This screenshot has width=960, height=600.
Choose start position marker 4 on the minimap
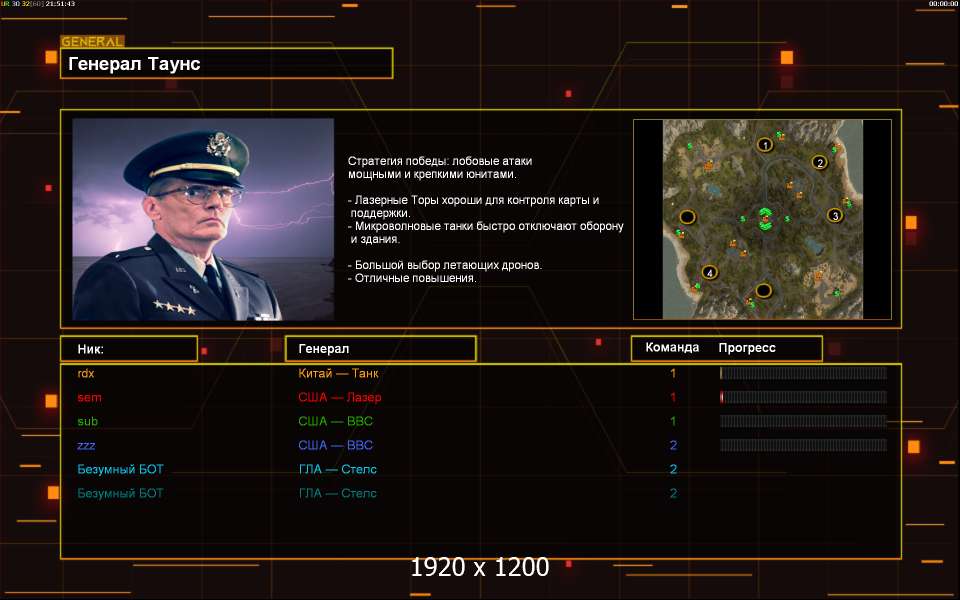click(x=710, y=272)
